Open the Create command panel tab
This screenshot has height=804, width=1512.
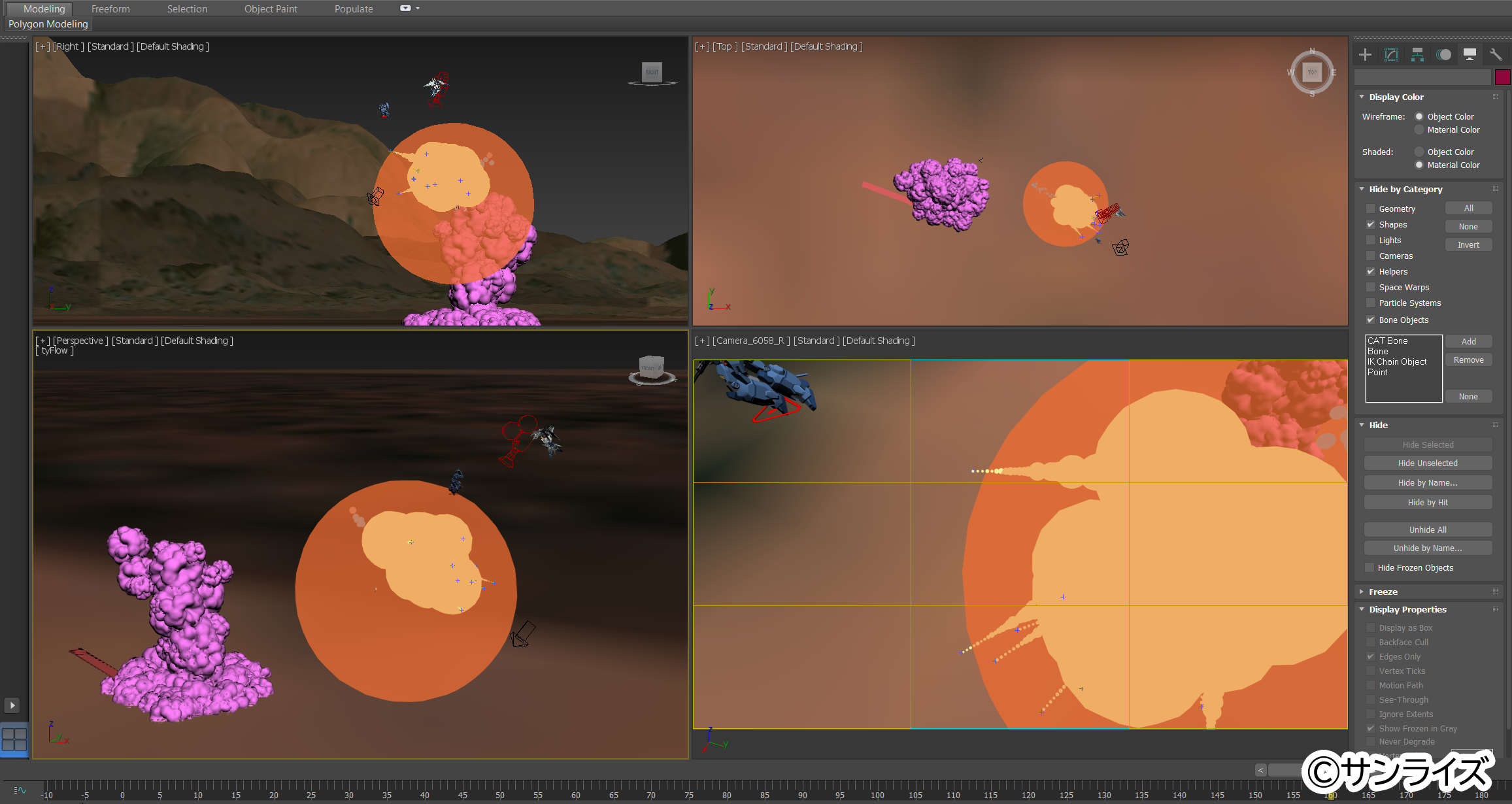click(x=1365, y=55)
